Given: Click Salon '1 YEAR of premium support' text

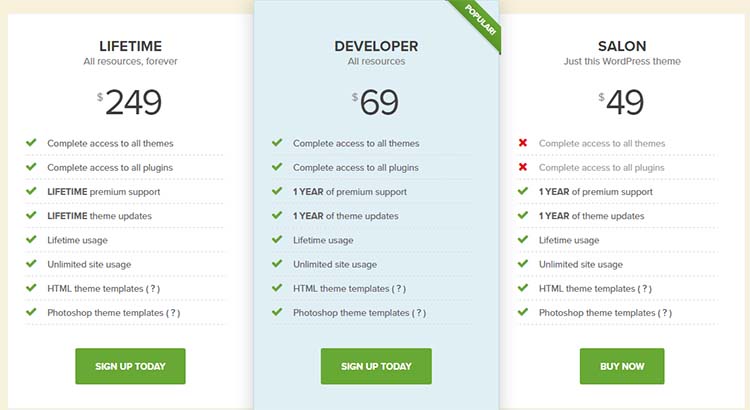Looking at the screenshot, I should click(x=596, y=192).
